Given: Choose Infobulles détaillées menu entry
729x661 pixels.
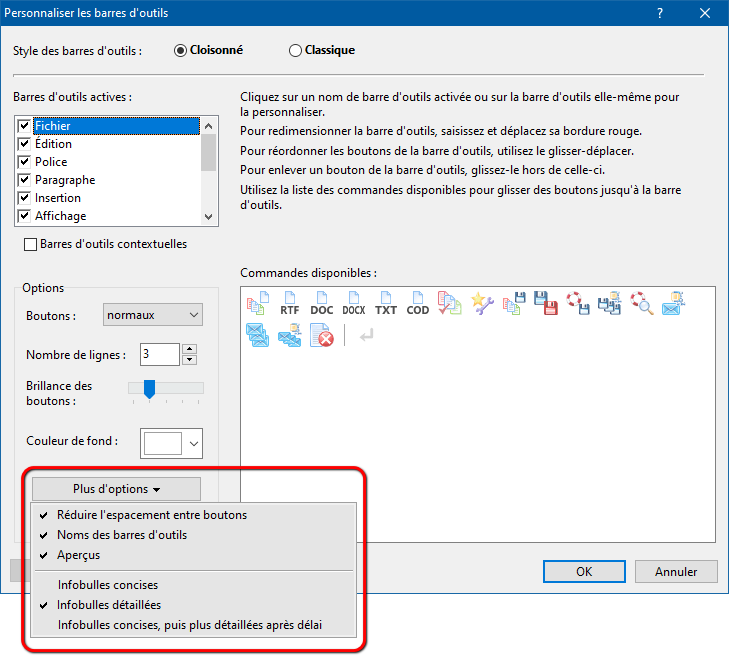Looking at the screenshot, I should pyautogui.click(x=193, y=605).
